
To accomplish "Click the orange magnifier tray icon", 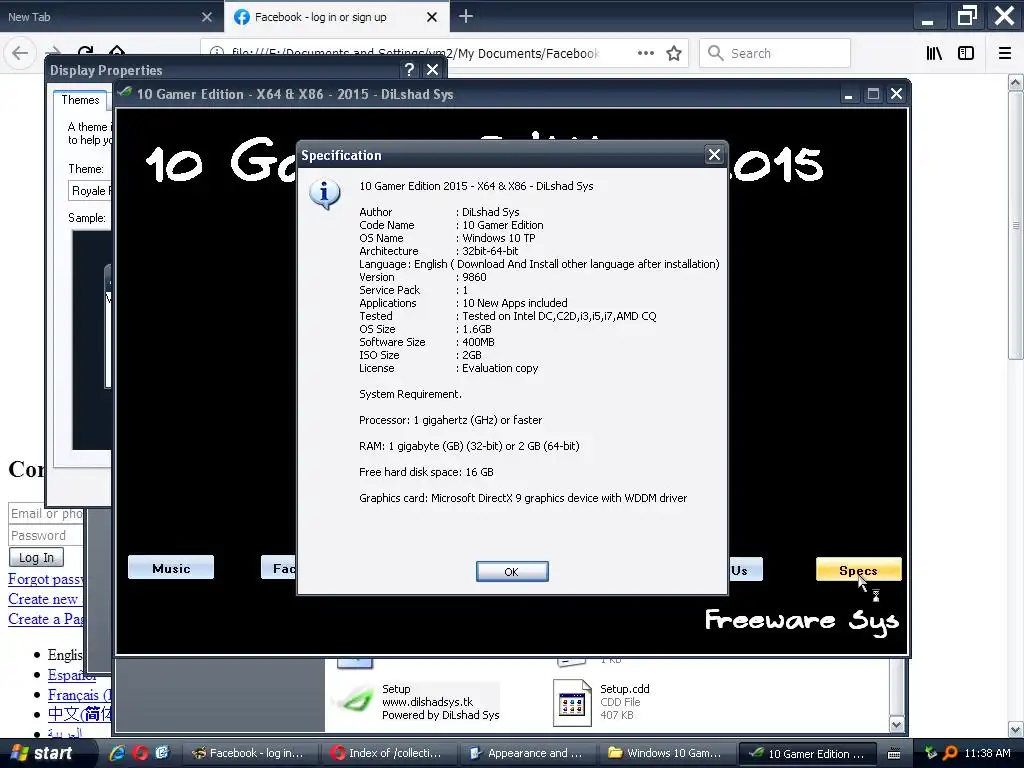I will click(x=950, y=753).
